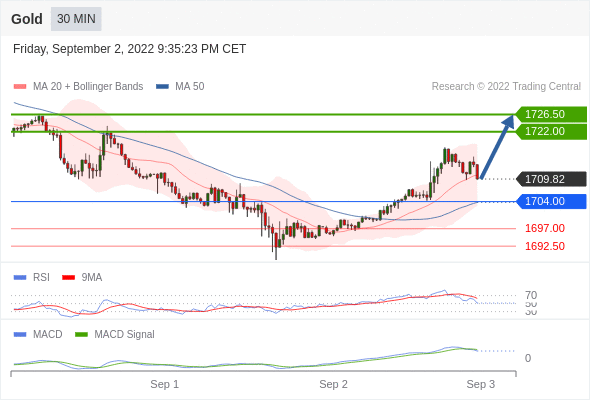
Task: Click the 1726.50 resistance price tag
Action: click(x=550, y=114)
